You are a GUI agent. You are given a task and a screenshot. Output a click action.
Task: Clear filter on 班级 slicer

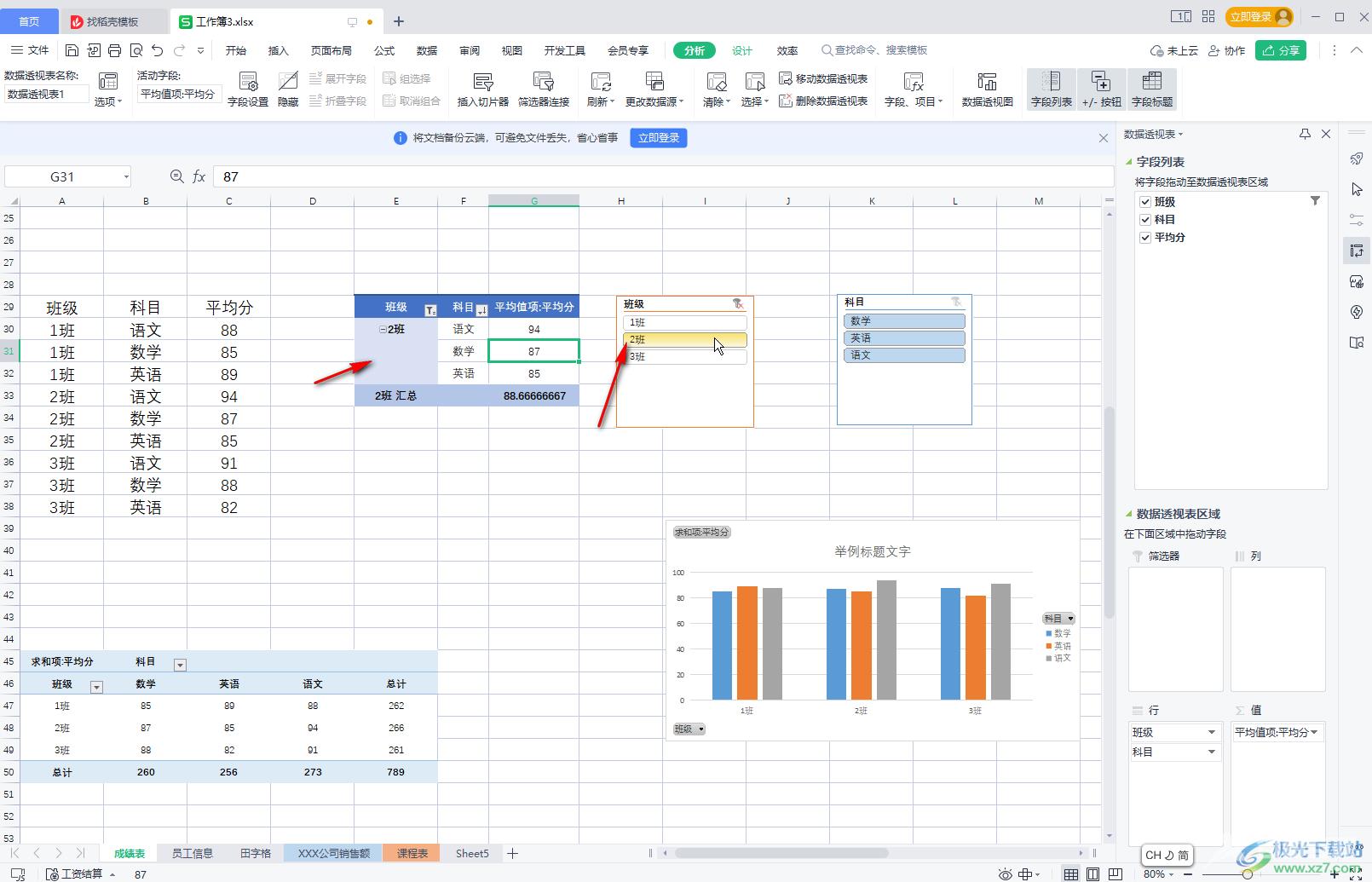[x=738, y=303]
